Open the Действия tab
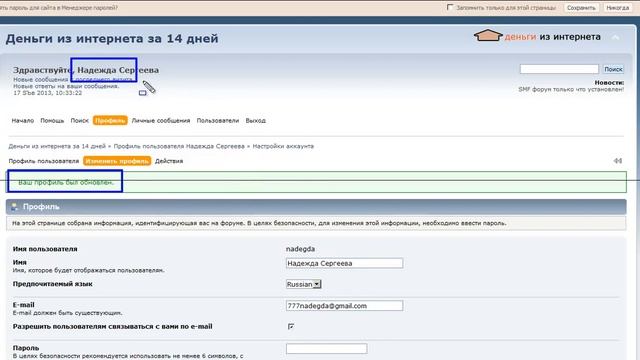 (x=169, y=161)
